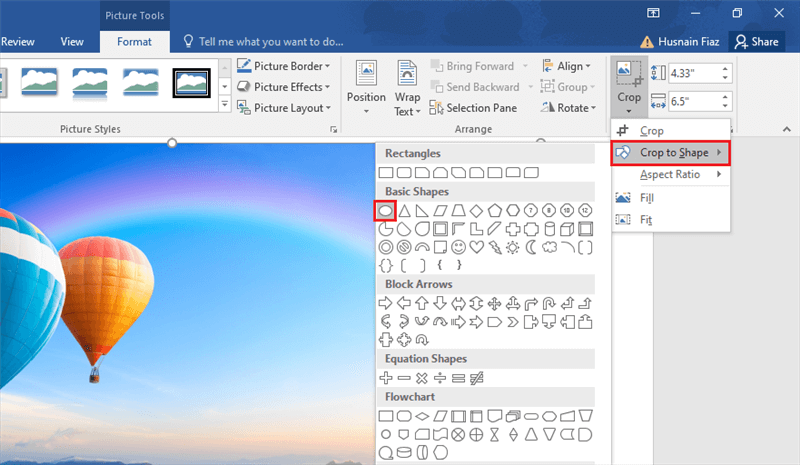Collapse the ribbon with the chevron
Screen dimensions: 800x465
(787, 130)
